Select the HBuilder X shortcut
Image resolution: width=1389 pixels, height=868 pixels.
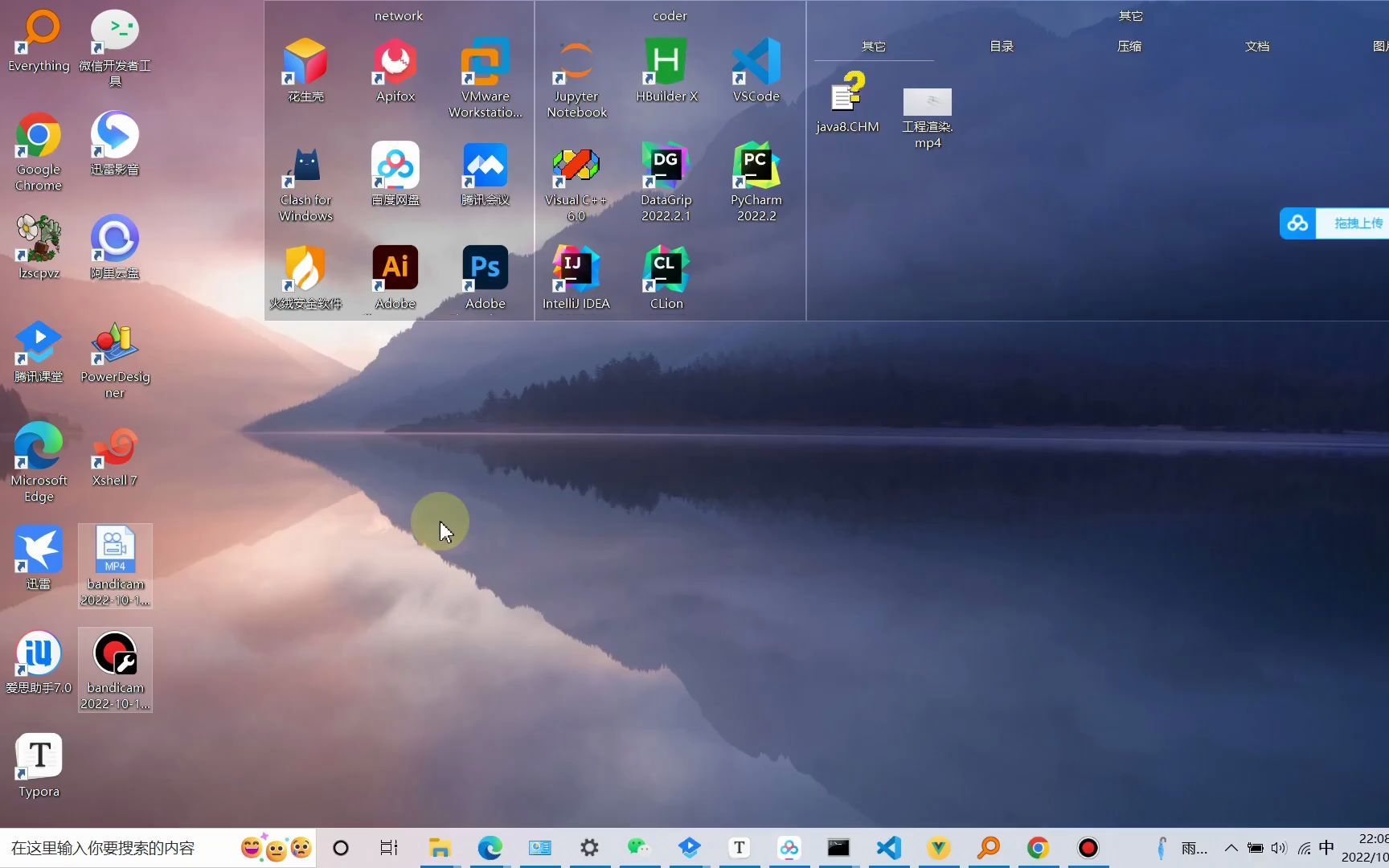666,71
